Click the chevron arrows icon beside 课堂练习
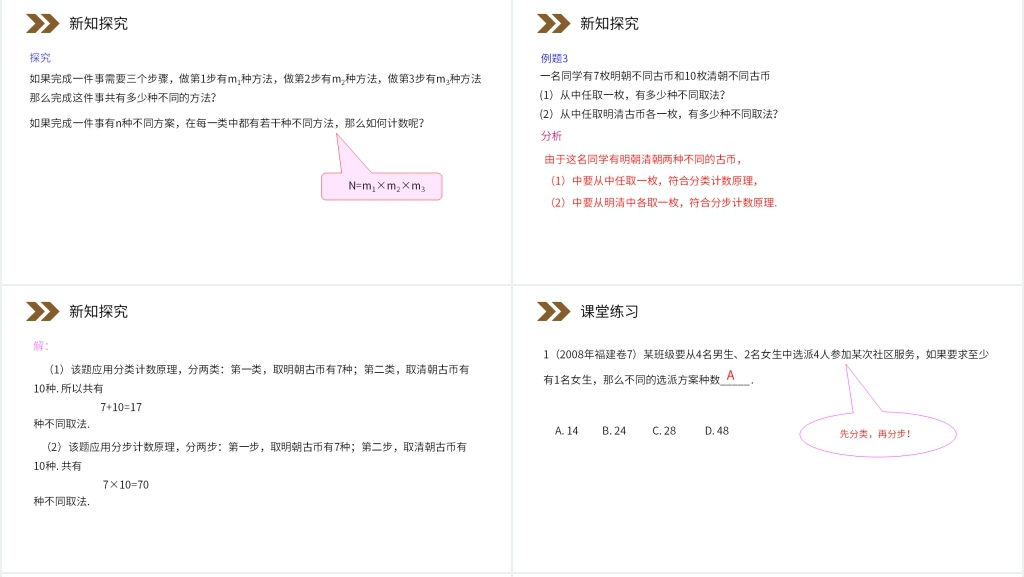The image size is (1024, 577). pos(553,311)
